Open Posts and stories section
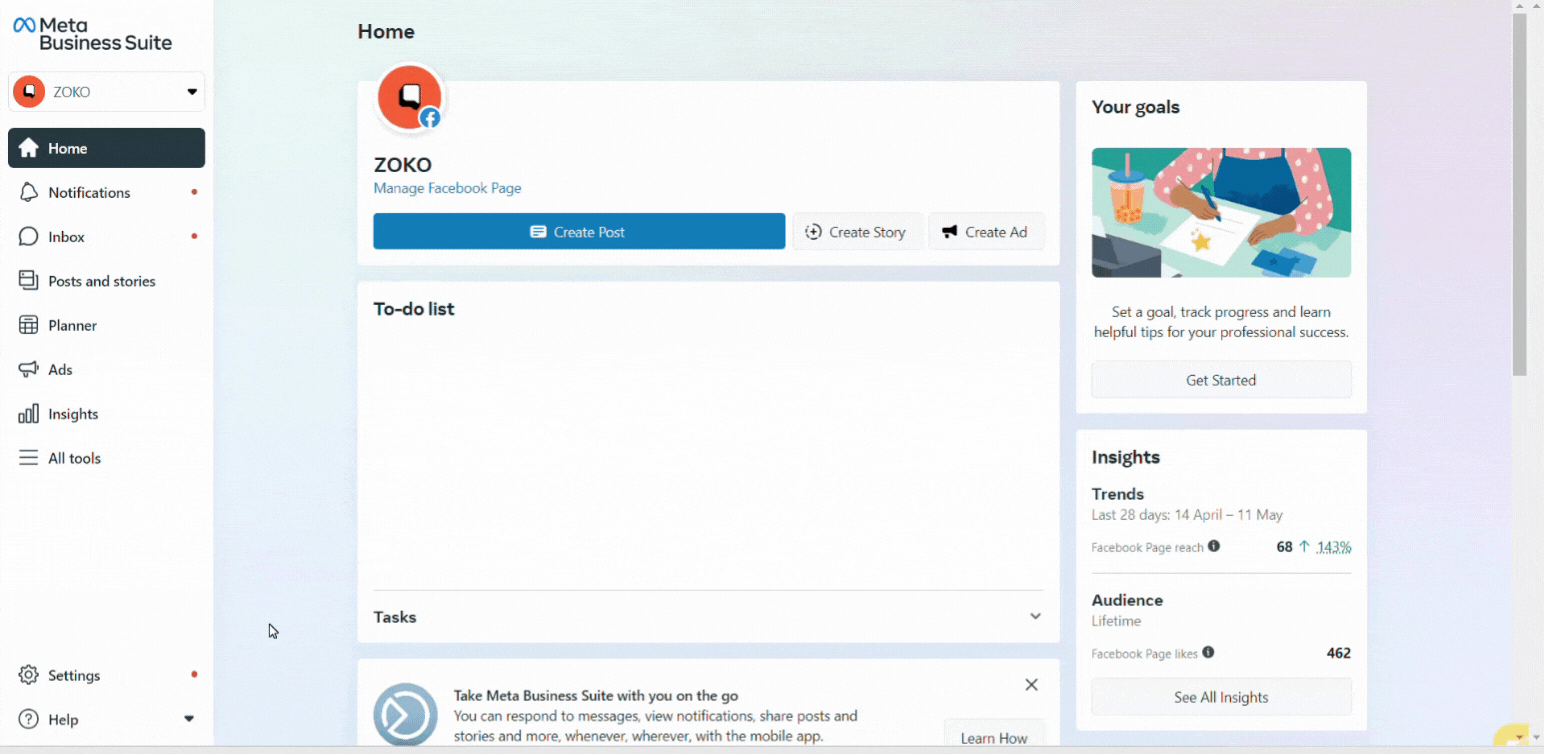Image resolution: width=1544 pixels, height=754 pixels. tap(106, 281)
